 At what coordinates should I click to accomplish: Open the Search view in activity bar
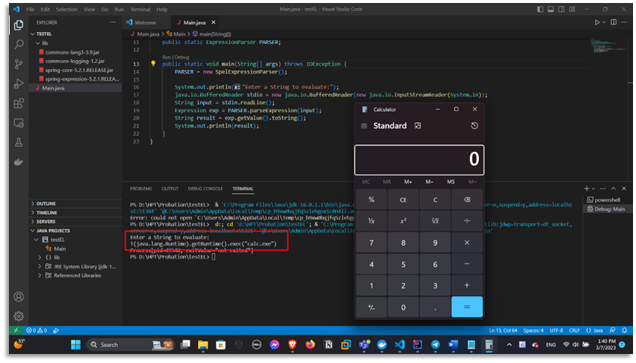click(19, 44)
